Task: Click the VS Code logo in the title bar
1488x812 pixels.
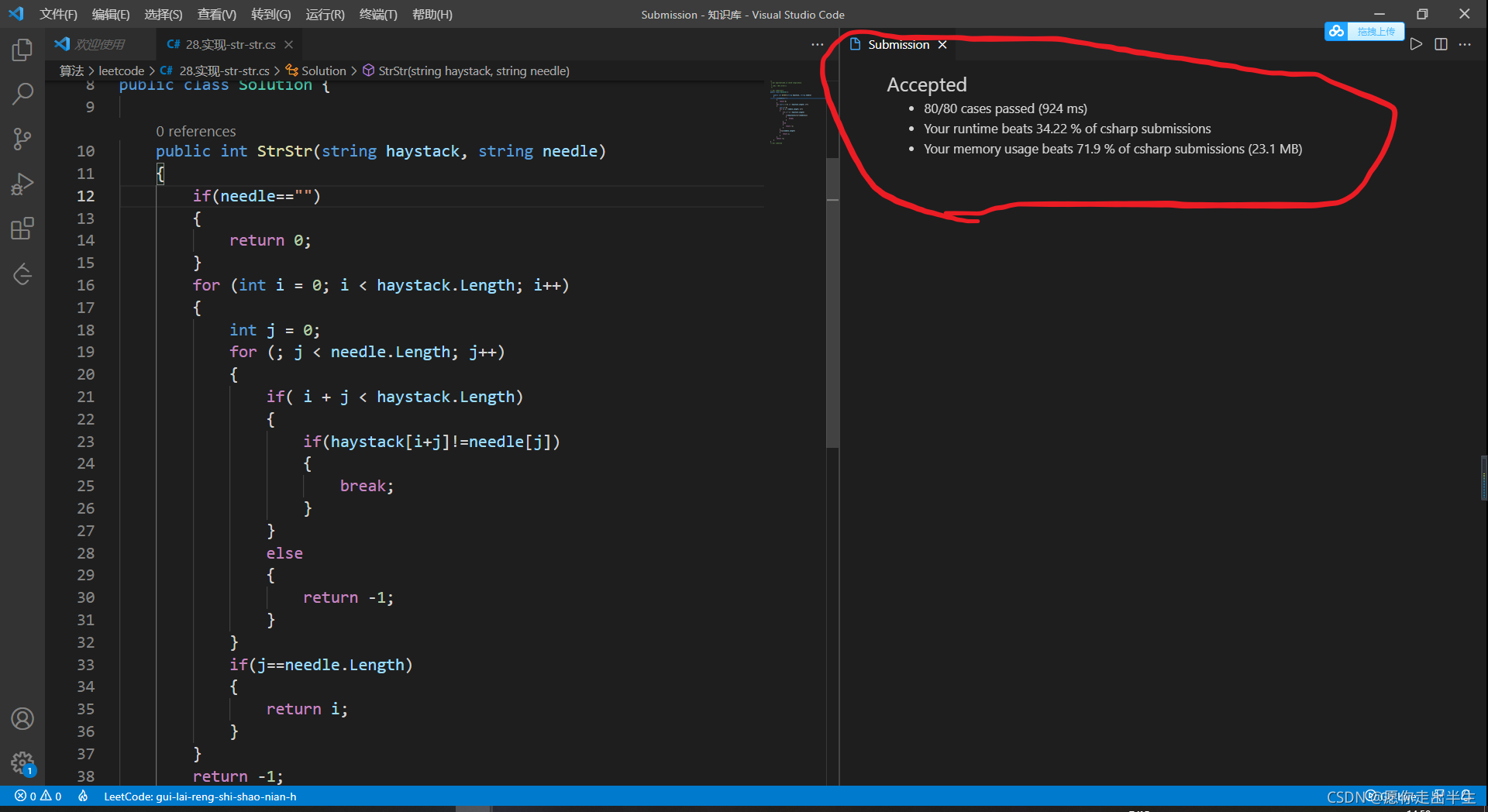Action: pyautogui.click(x=16, y=14)
